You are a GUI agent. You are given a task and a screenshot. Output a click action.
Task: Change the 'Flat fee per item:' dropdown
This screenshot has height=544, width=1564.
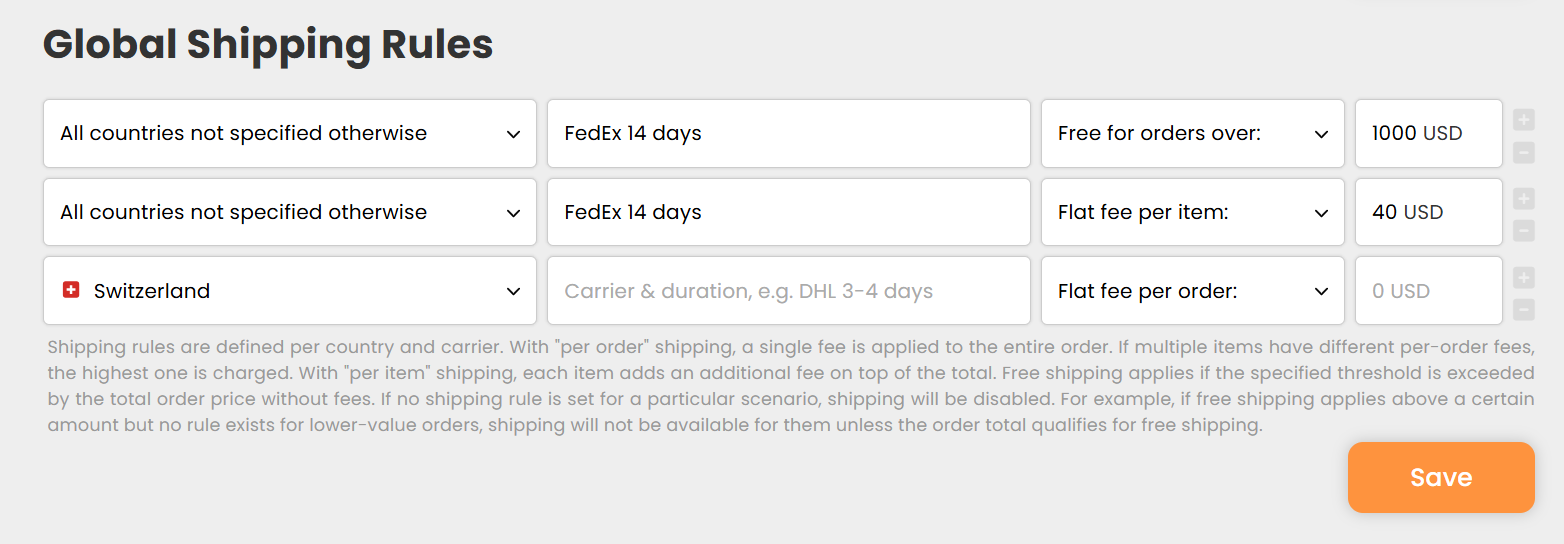coord(1192,213)
